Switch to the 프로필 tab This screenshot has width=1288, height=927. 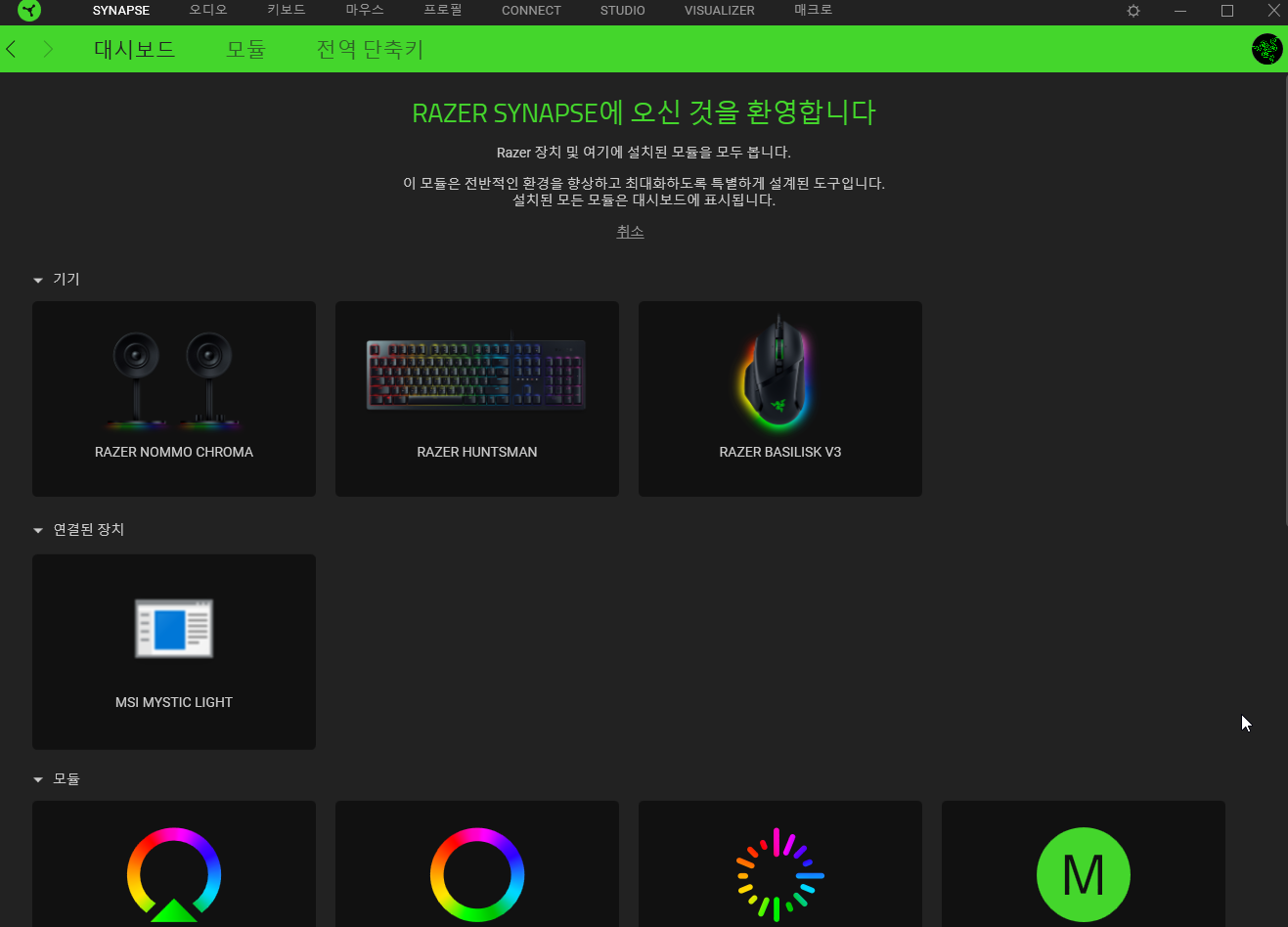pyautogui.click(x=443, y=10)
